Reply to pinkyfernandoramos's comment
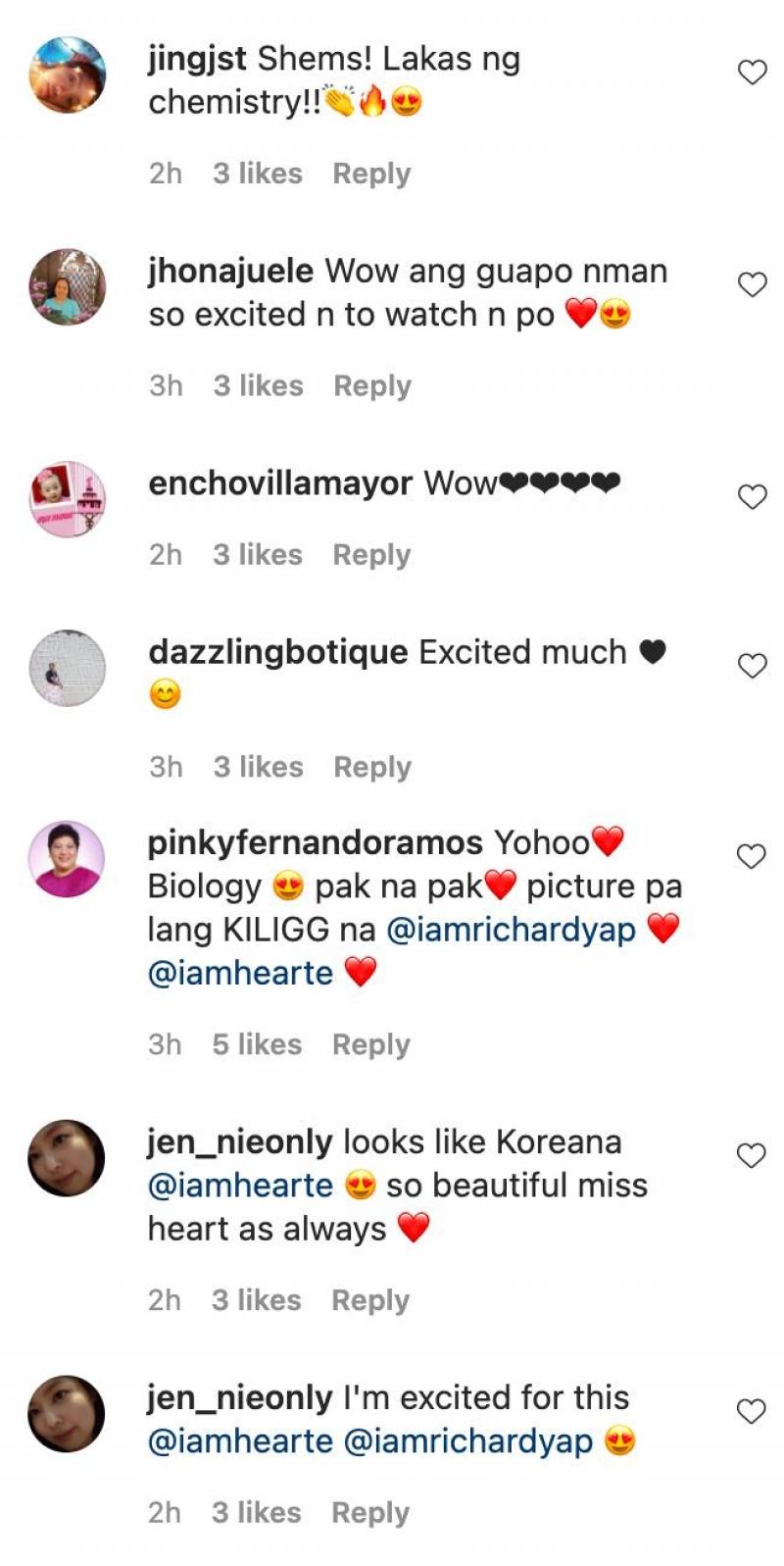 point(370,1045)
